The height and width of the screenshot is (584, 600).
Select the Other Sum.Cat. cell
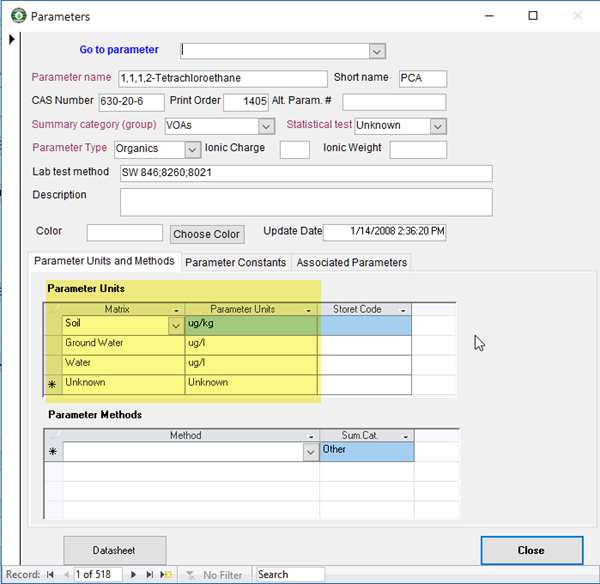pos(367,452)
